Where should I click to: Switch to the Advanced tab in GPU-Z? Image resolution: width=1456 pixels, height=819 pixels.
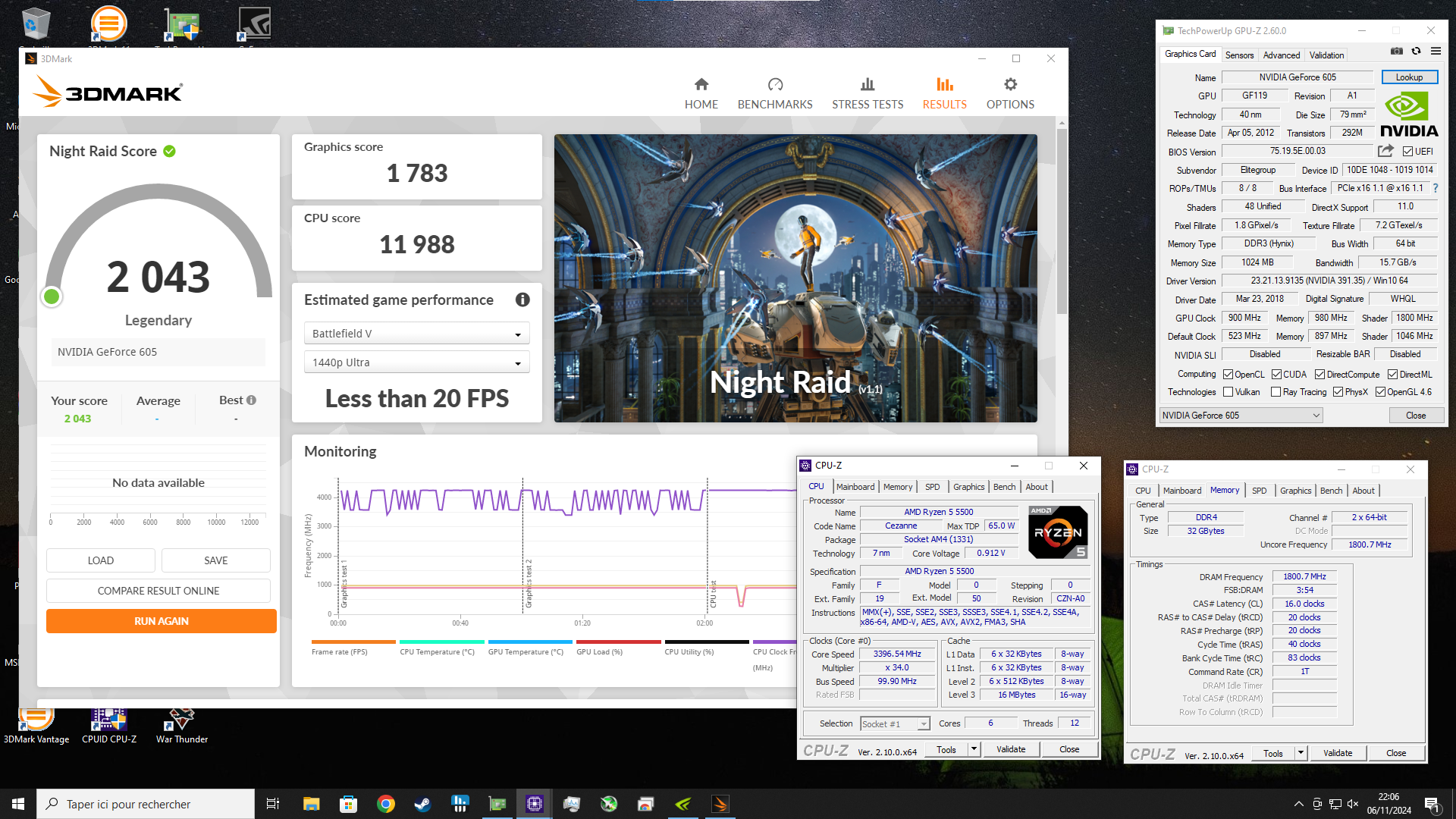point(1281,55)
